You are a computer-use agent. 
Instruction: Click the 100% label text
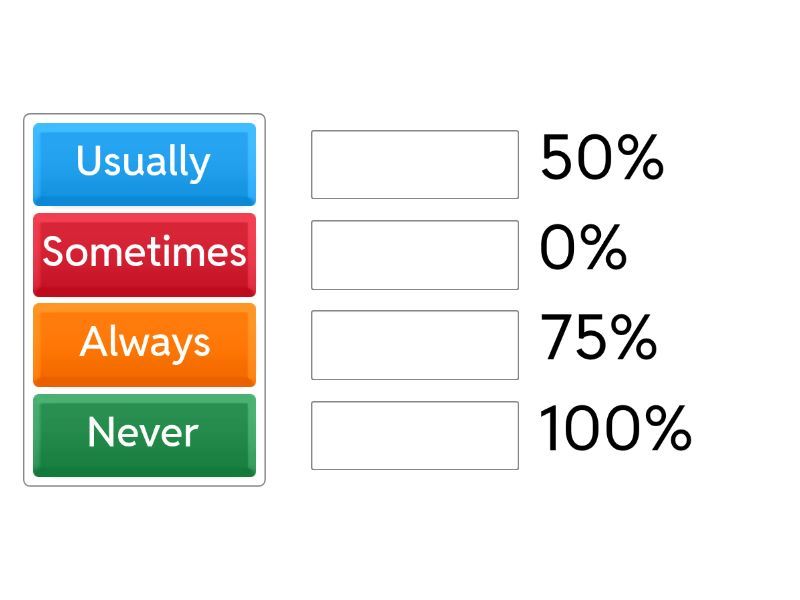[x=615, y=429]
